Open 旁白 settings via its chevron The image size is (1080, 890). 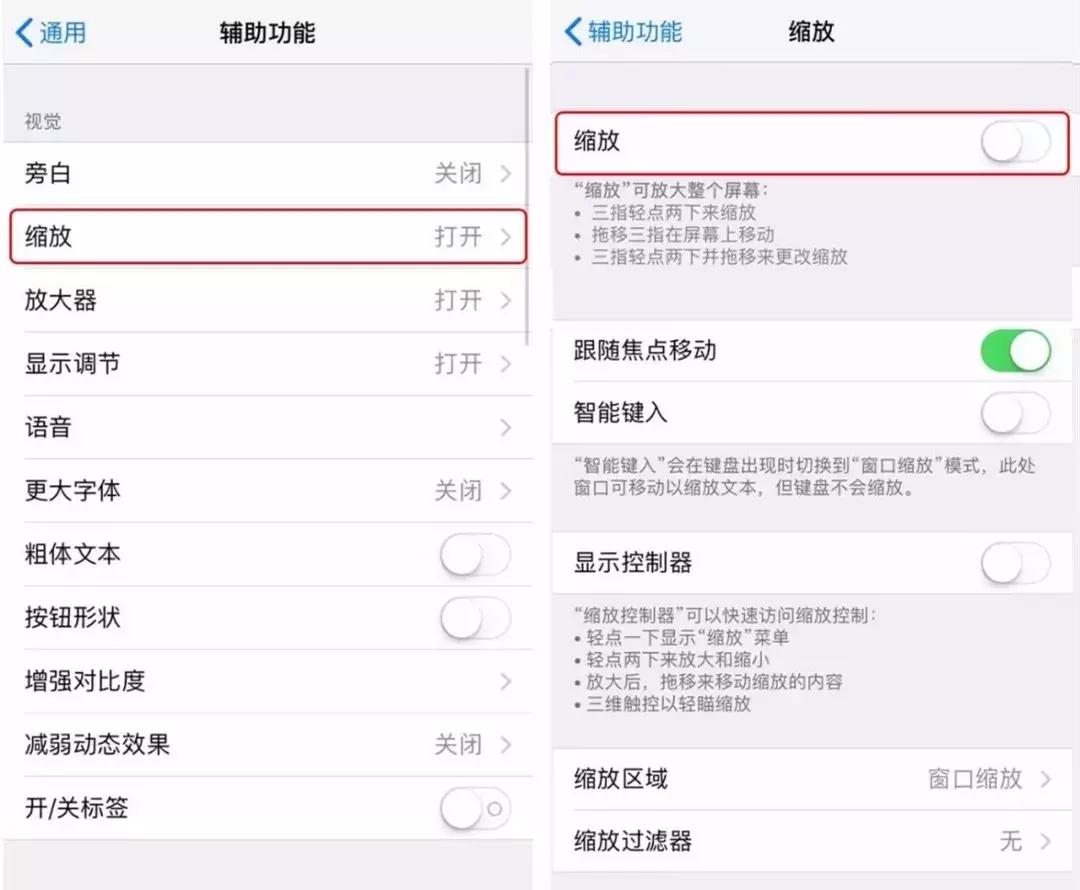pos(508,173)
